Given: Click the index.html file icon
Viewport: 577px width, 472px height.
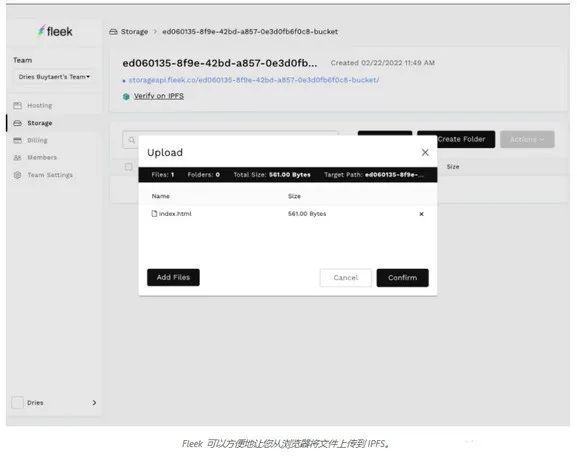Looking at the screenshot, I should (154, 213).
